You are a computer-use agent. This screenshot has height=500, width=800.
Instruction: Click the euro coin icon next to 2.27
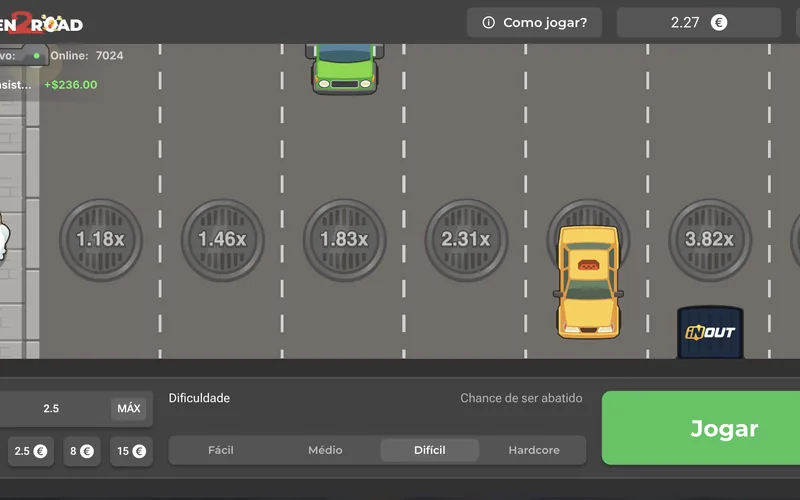(719, 22)
